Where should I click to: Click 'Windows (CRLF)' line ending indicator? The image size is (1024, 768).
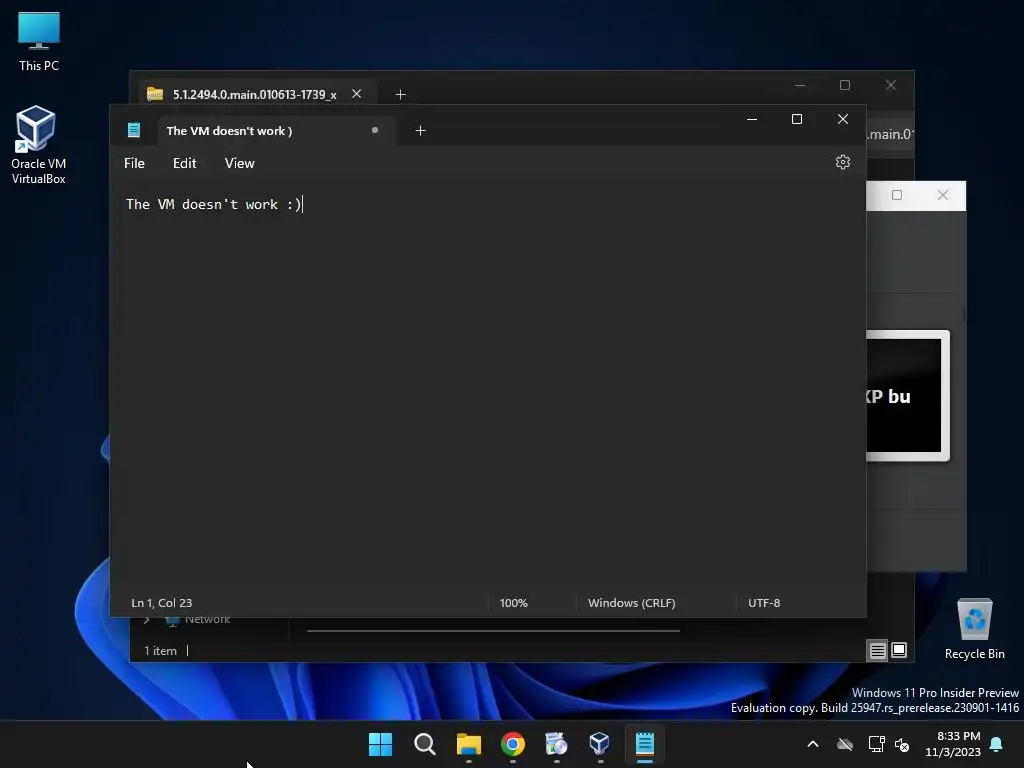pos(632,603)
